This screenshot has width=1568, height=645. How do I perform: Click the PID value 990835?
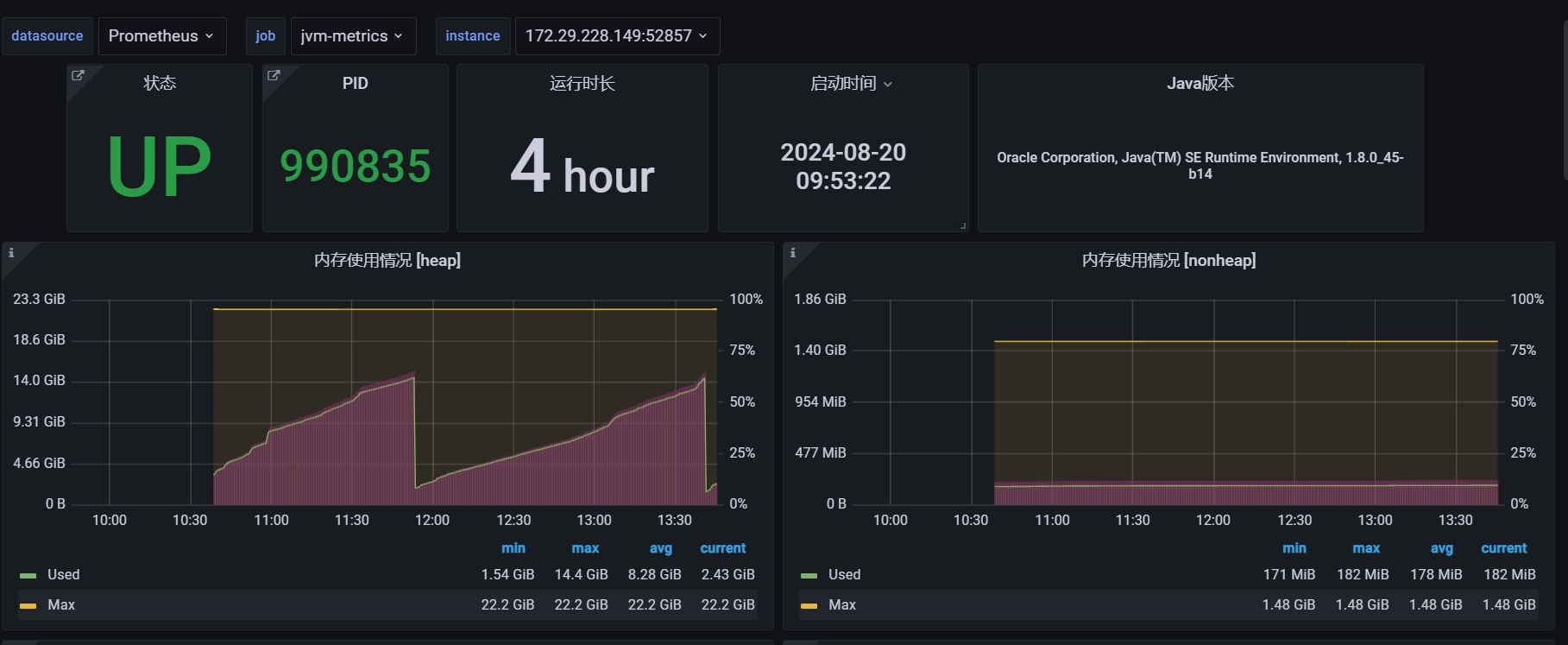pyautogui.click(x=356, y=166)
